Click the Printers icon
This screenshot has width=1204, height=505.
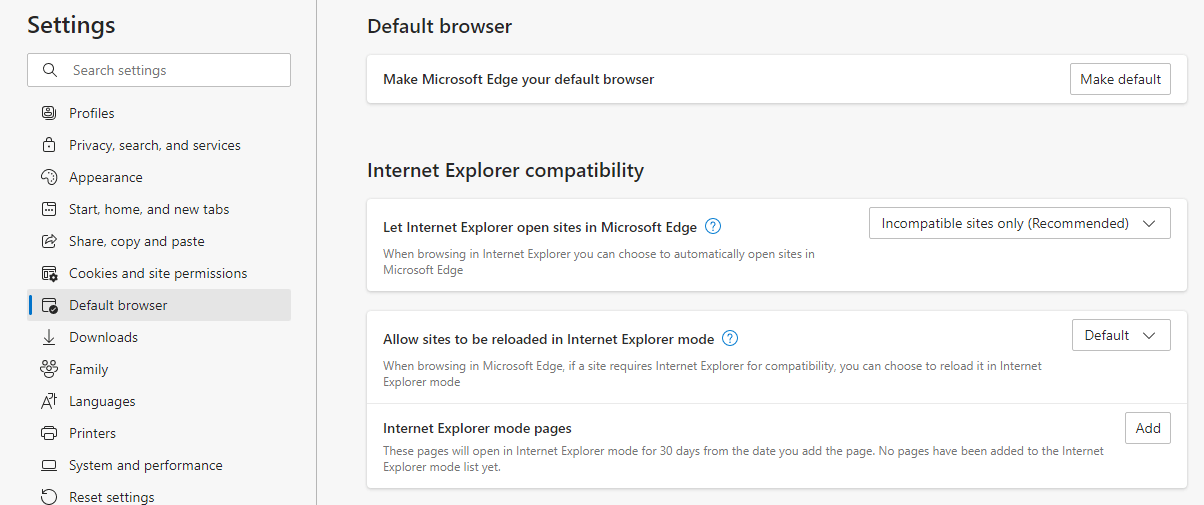point(48,433)
